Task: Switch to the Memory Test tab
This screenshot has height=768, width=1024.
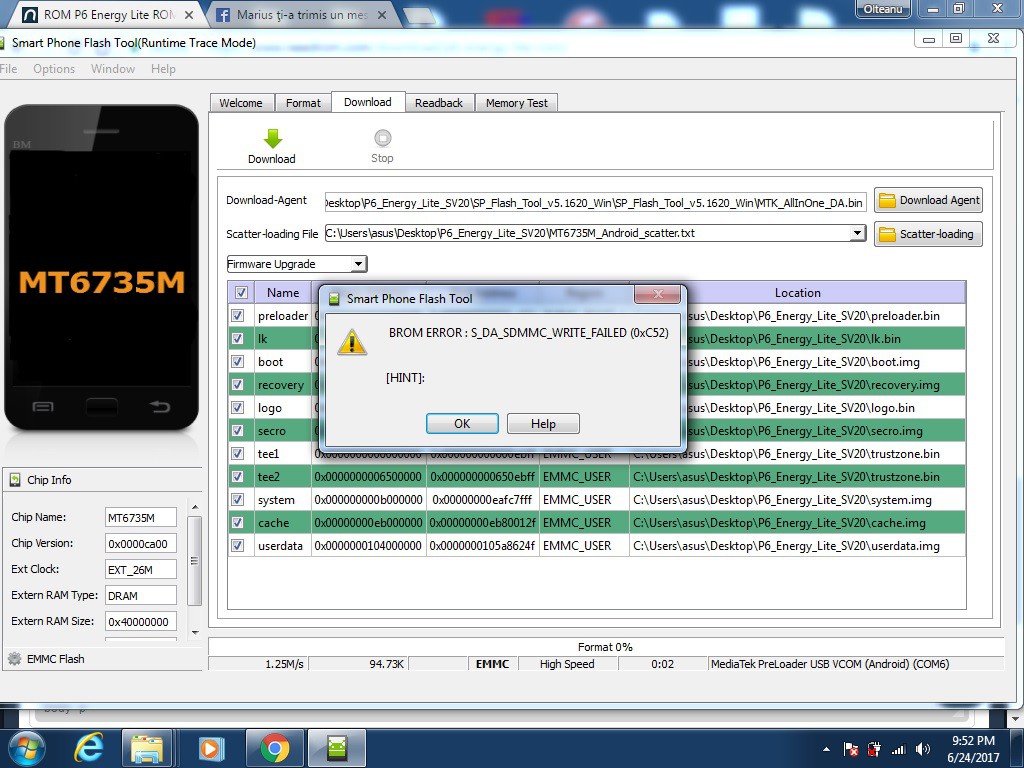Action: point(516,103)
